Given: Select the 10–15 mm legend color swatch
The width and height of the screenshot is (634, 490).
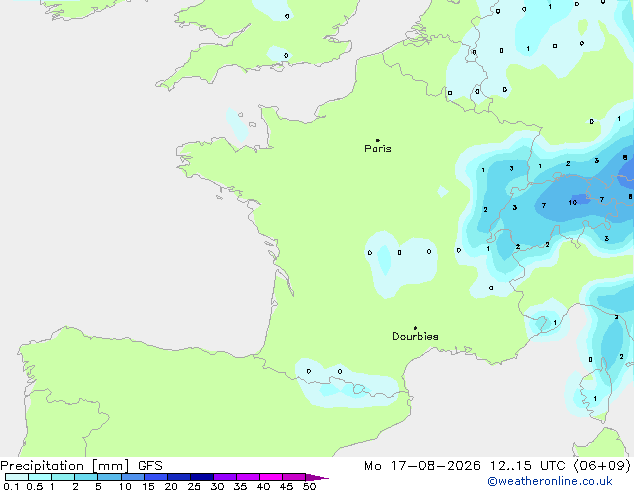Looking at the screenshot, I should [133, 477].
